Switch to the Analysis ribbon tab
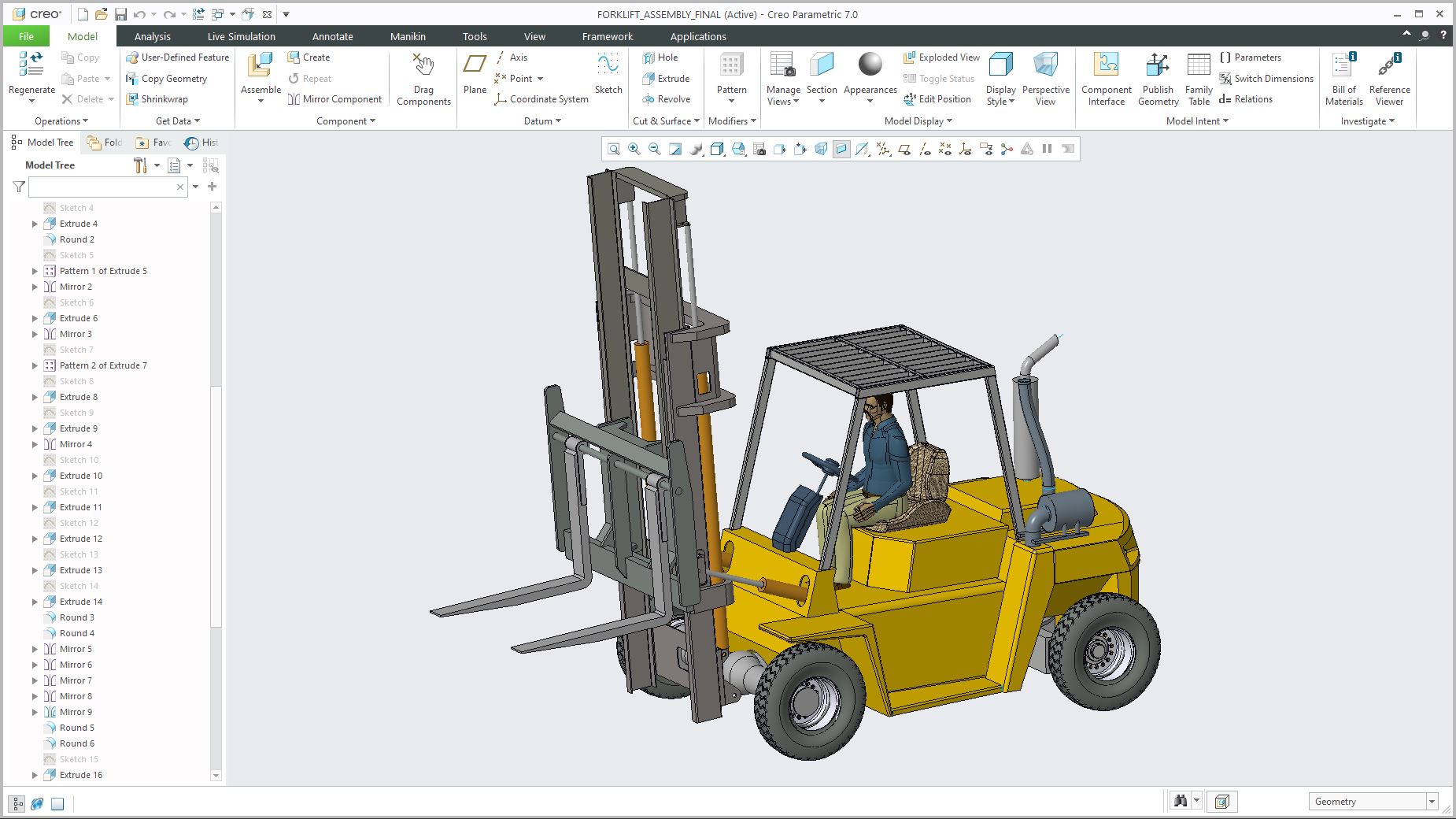Image resolution: width=1456 pixels, height=819 pixels. pyautogui.click(x=152, y=36)
